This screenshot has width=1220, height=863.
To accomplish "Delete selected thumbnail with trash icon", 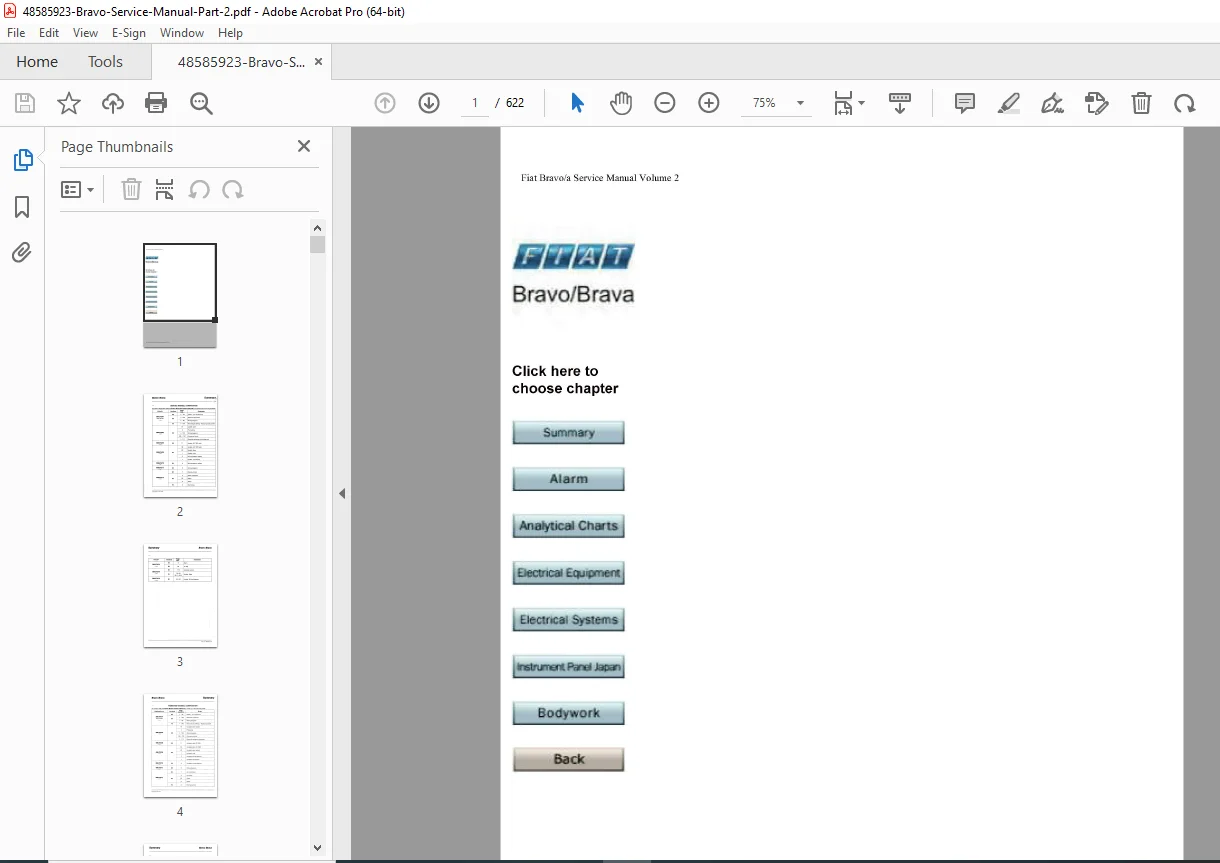I will pos(131,190).
